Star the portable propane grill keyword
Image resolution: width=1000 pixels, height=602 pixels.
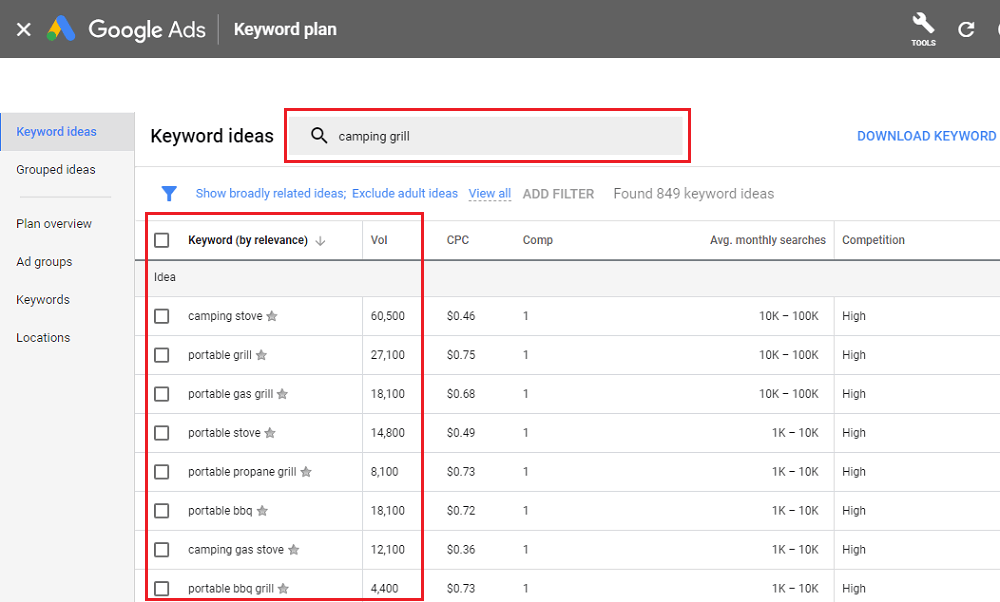pos(306,471)
